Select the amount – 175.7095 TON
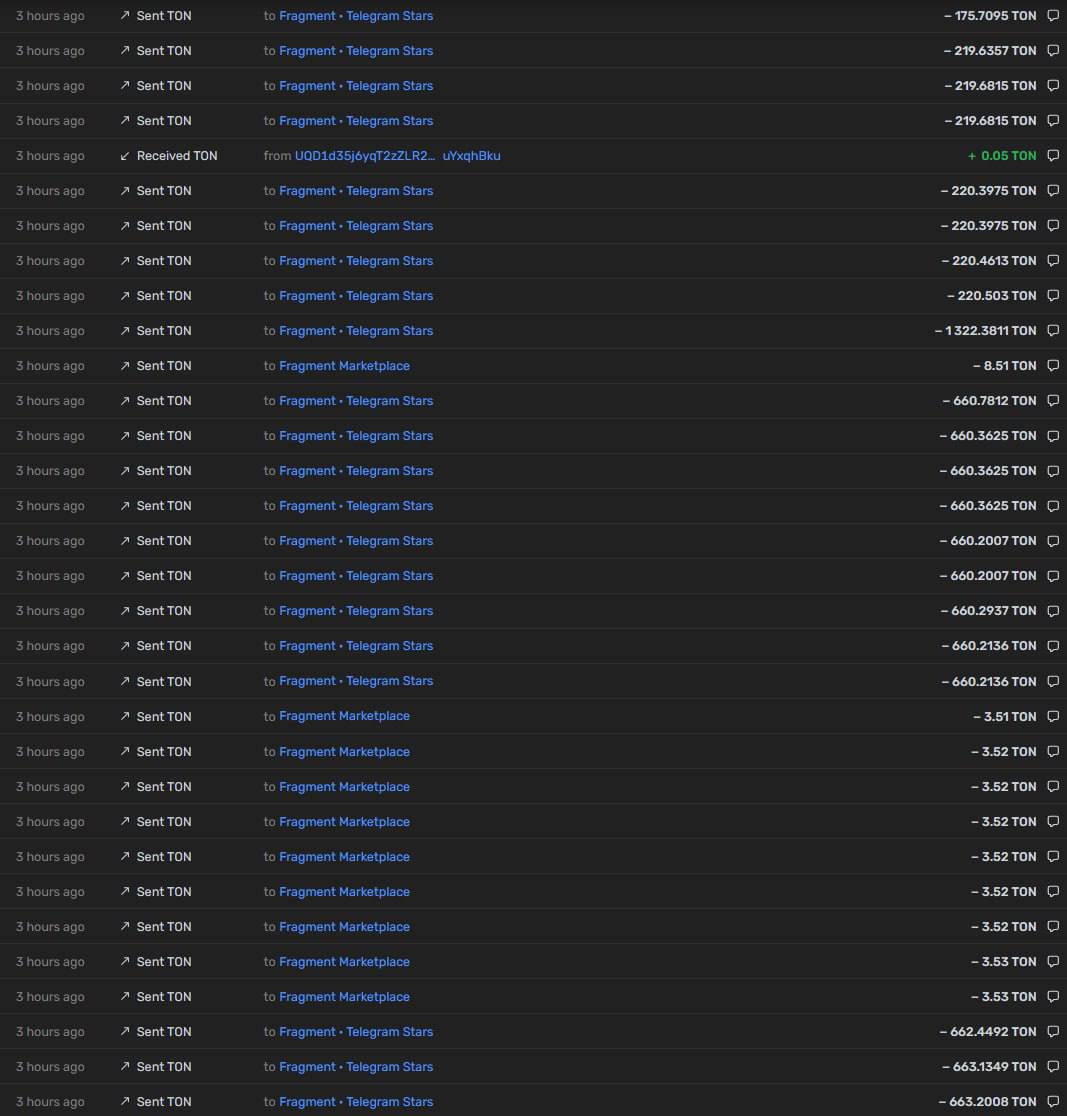Viewport: 1067px width, 1116px height. 990,16
